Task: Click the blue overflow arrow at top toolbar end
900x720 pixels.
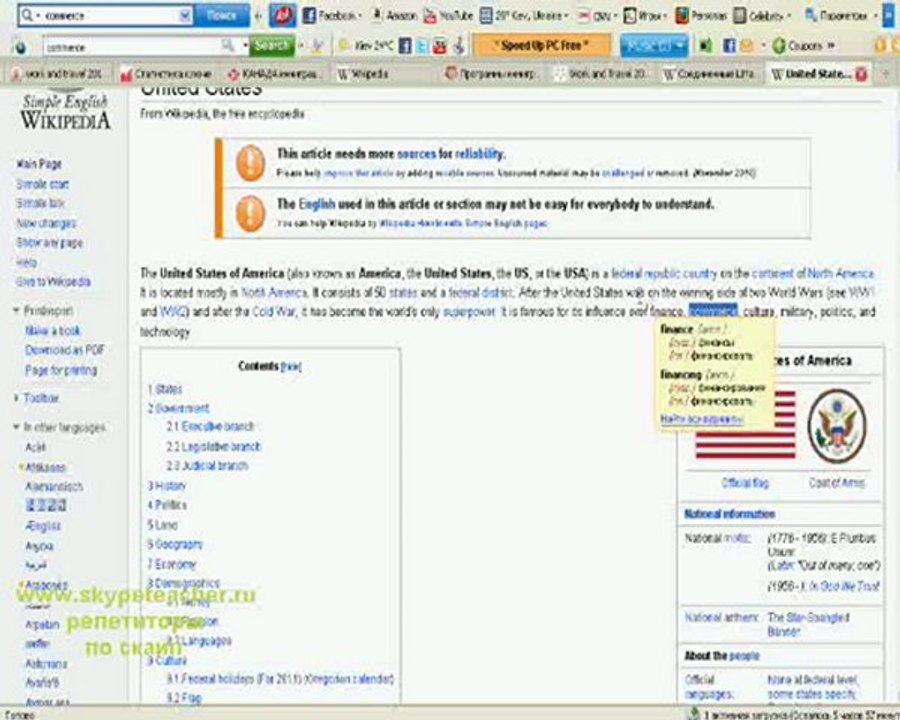Action: [889, 16]
